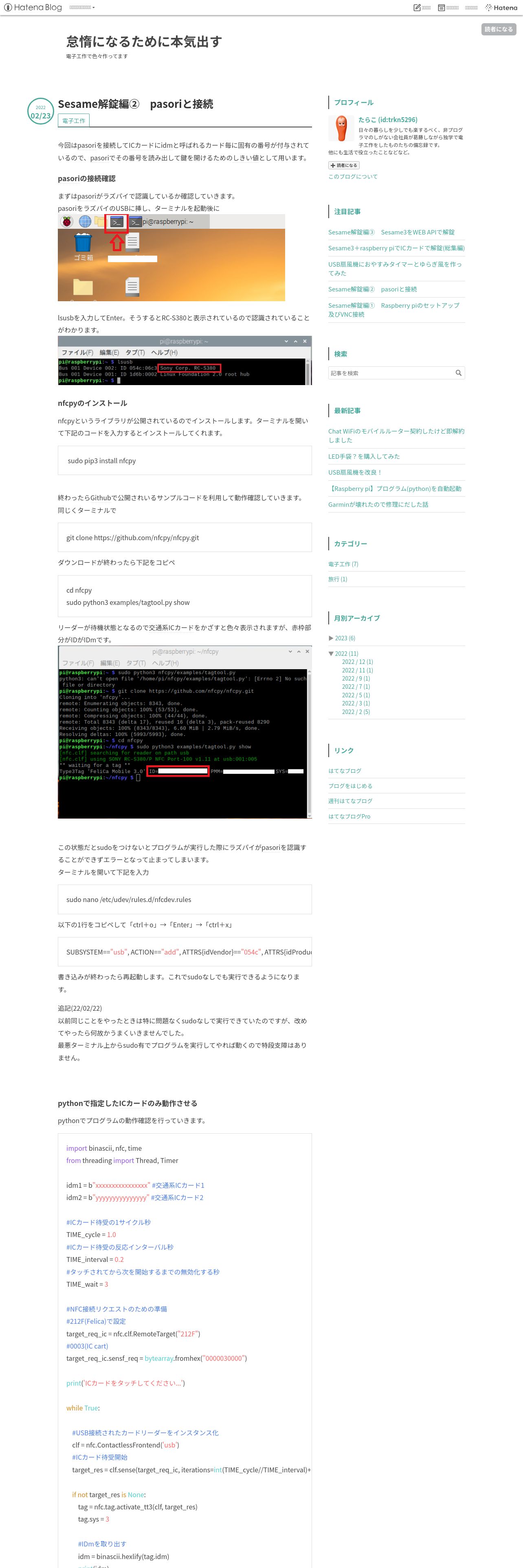Collapse the 2022 archive triangle
Image resolution: width=523 pixels, height=1568 pixels.
coord(331,654)
